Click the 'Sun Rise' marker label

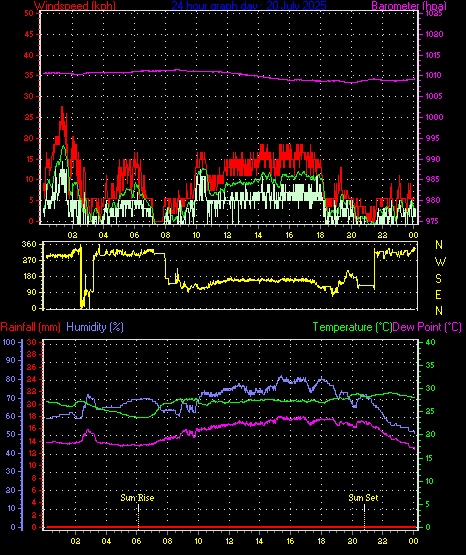pos(137,498)
